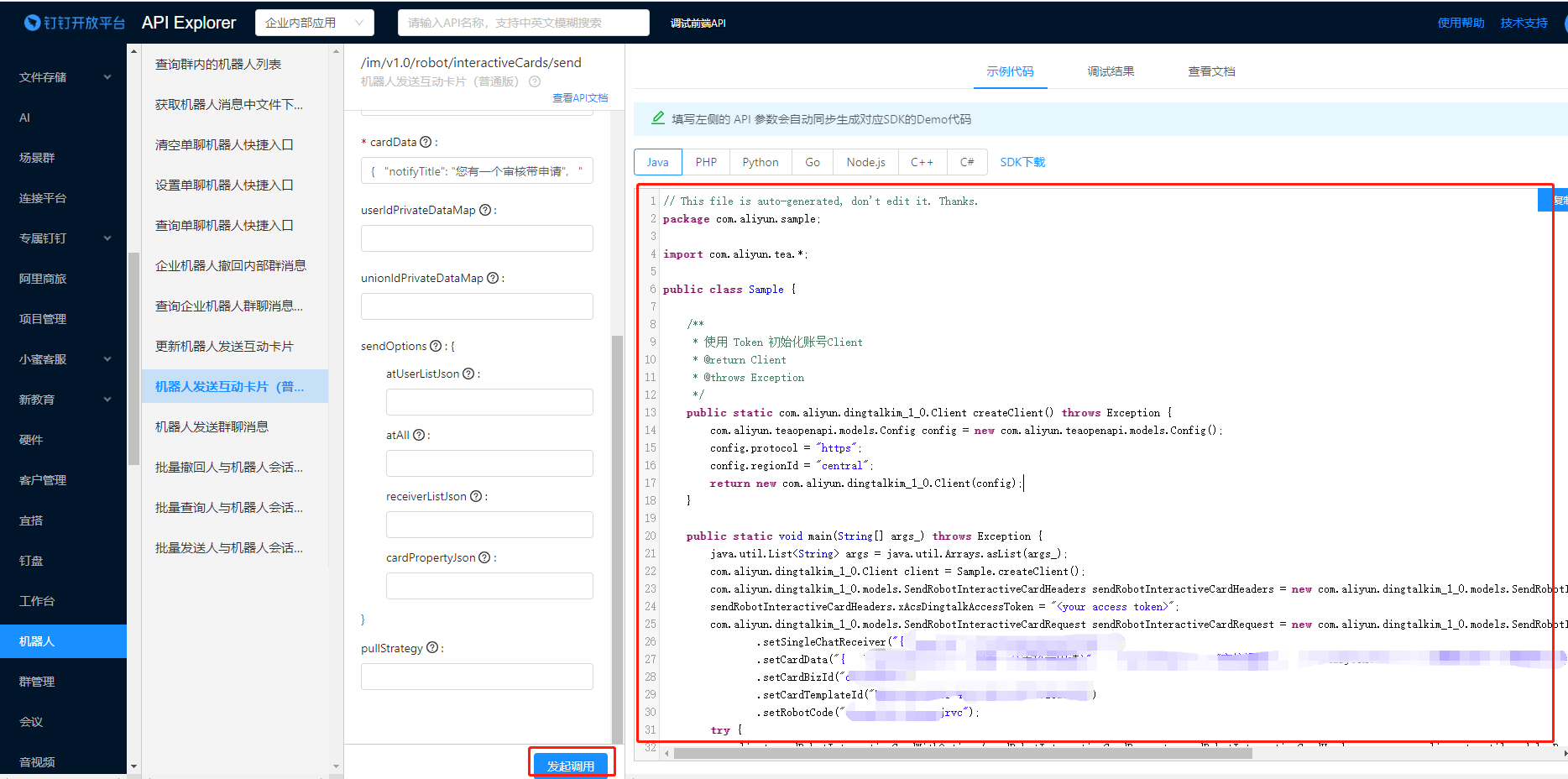Select 场景群 in the left sidebar
The image size is (1568, 779).
pos(63,158)
